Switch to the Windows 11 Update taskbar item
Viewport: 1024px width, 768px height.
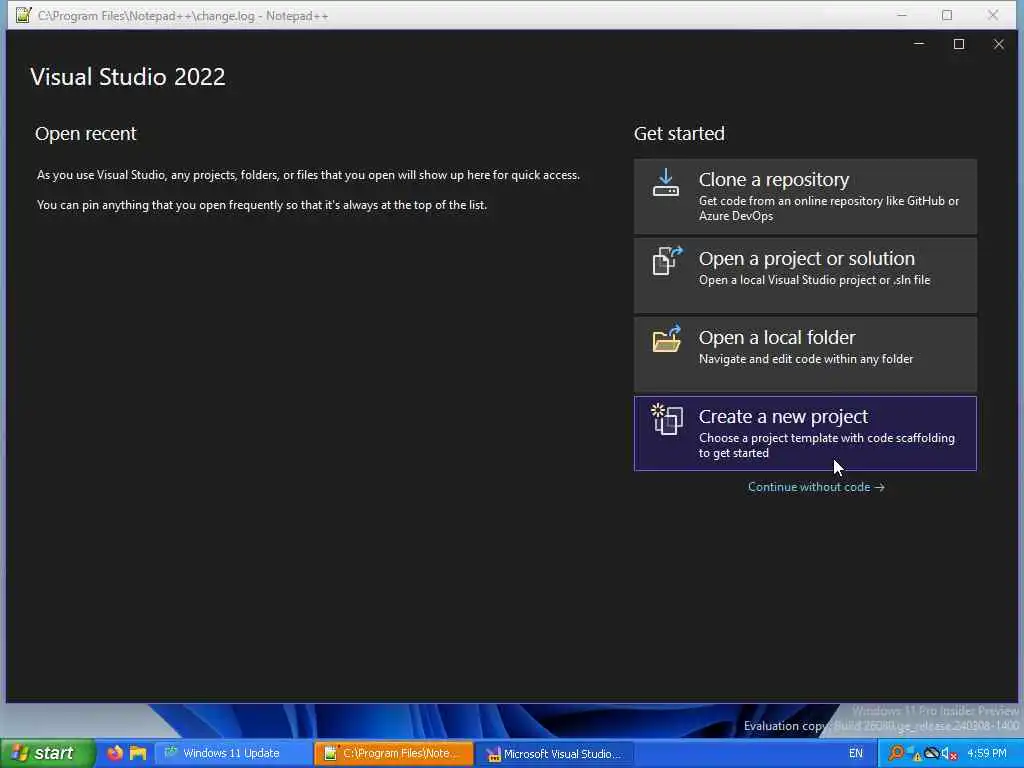233,753
